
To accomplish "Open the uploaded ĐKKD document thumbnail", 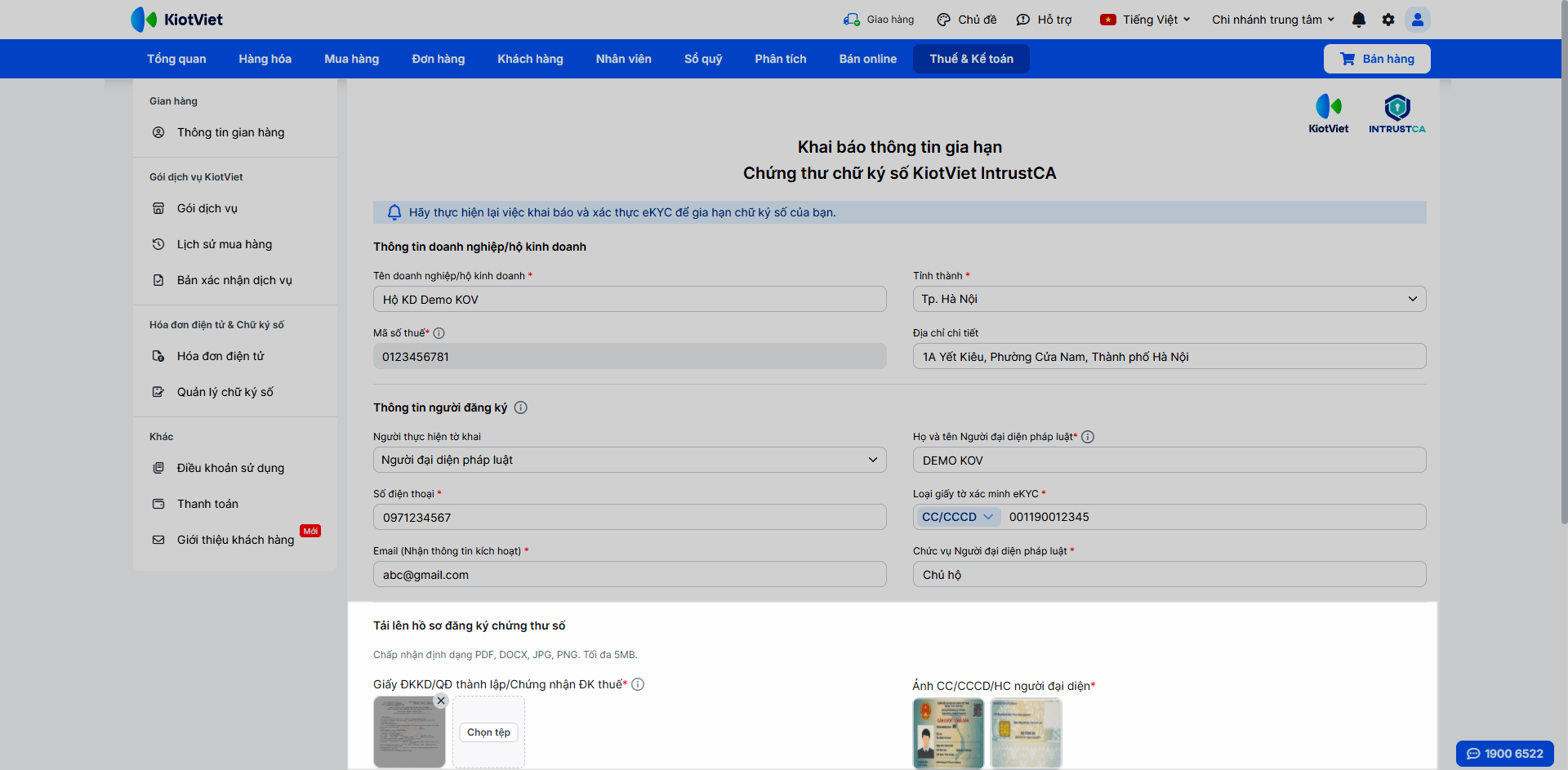I will click(409, 732).
